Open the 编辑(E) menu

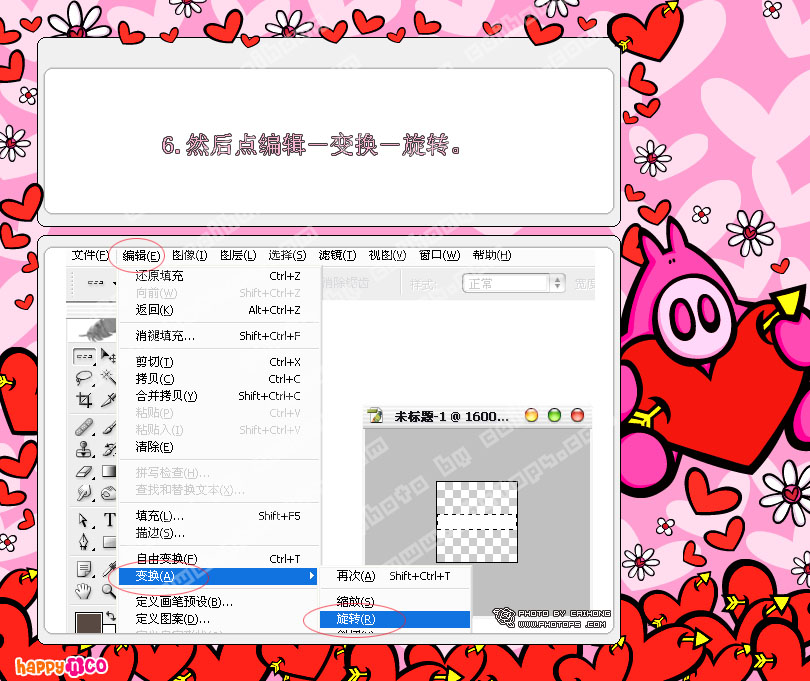141,255
